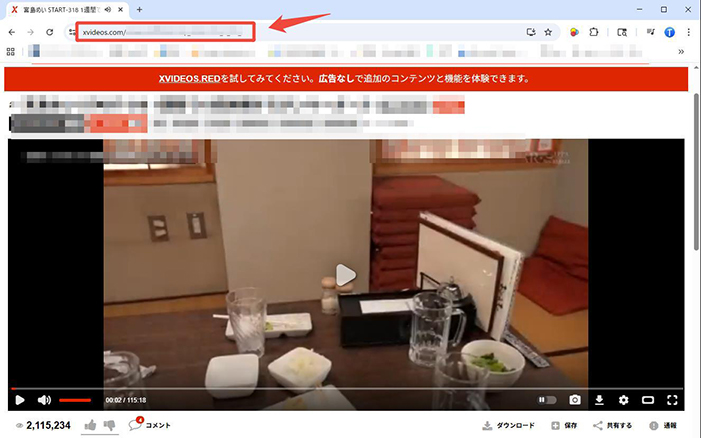Bookmark this page with the star icon
Viewport: 701px width, 438px height.
click(x=548, y=32)
